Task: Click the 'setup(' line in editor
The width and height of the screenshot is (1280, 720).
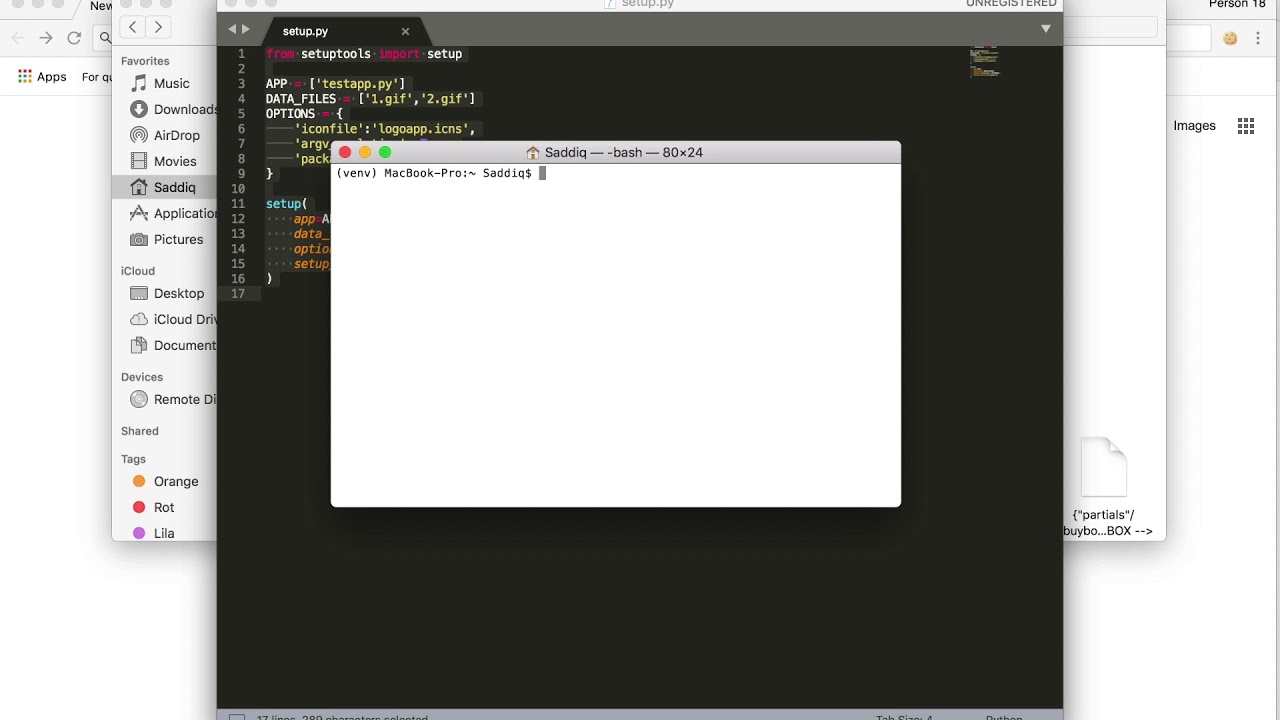Action: point(287,204)
